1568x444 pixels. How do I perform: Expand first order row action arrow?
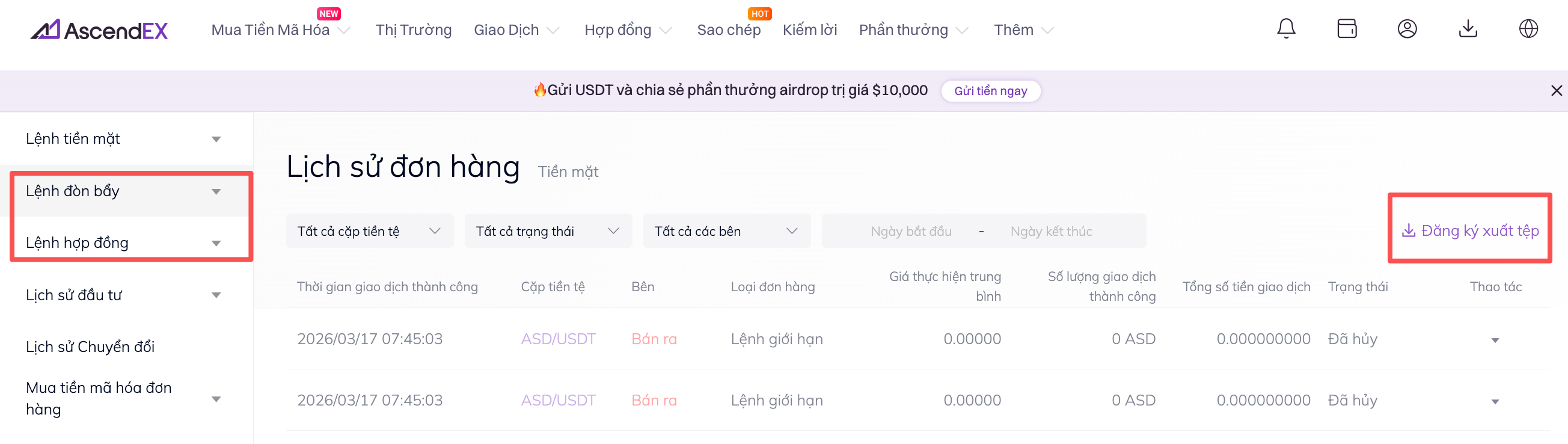click(1495, 340)
